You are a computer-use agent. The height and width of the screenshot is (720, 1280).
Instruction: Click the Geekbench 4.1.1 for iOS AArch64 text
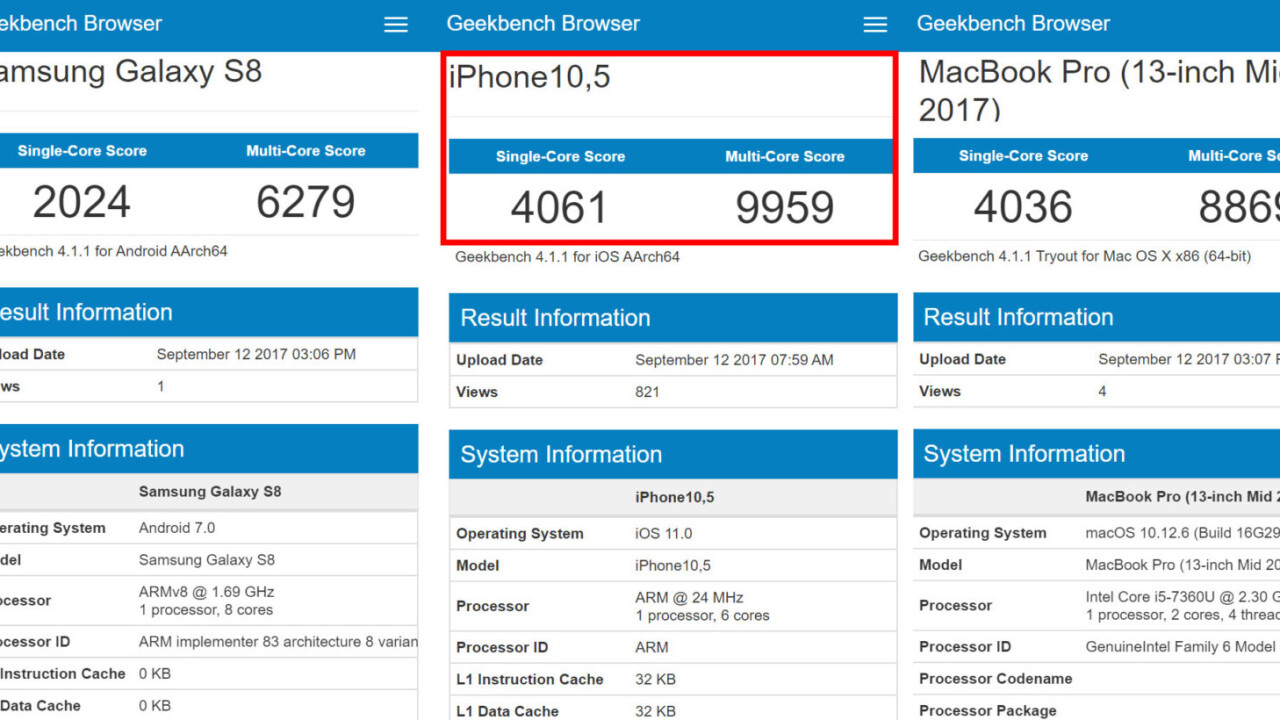click(567, 257)
